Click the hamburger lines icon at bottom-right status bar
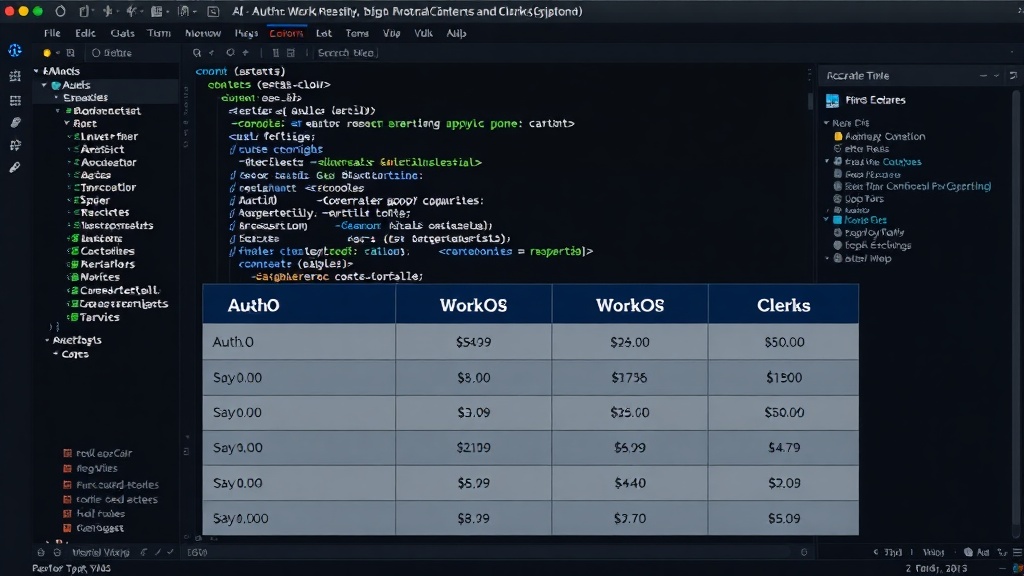Screen dimensions: 1024x576 [x=1016, y=552]
